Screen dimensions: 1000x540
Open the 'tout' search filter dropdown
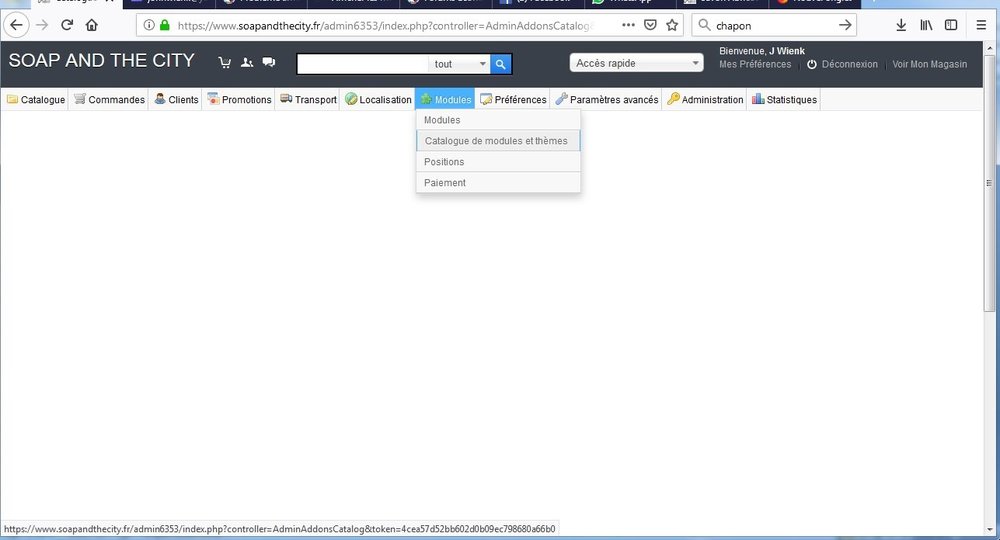coord(459,64)
